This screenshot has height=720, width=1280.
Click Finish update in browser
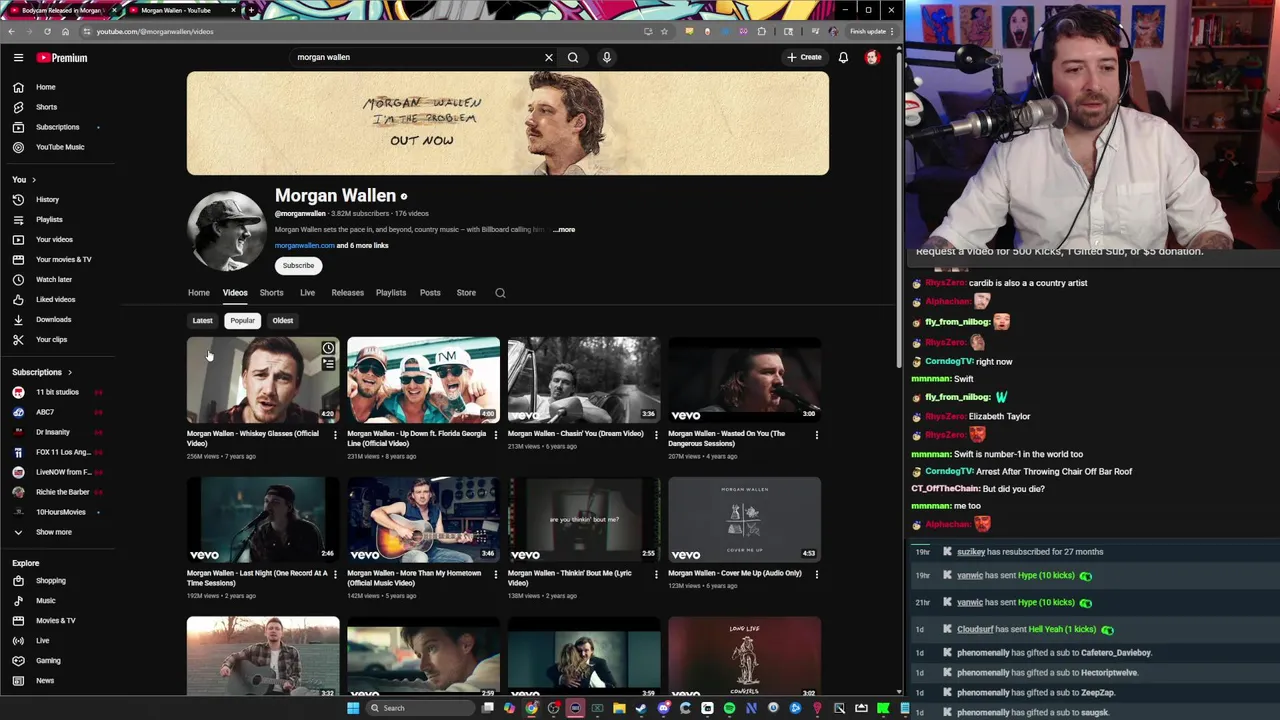coord(868,31)
